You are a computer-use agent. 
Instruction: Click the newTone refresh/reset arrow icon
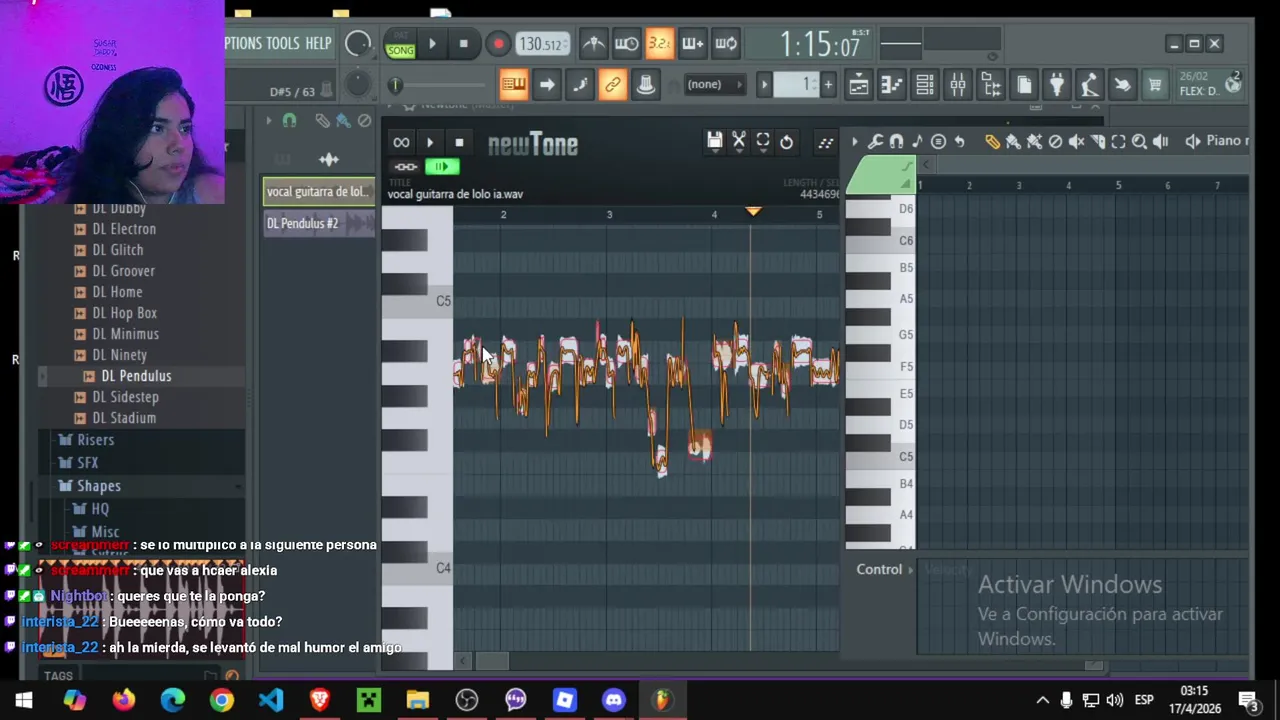787,142
